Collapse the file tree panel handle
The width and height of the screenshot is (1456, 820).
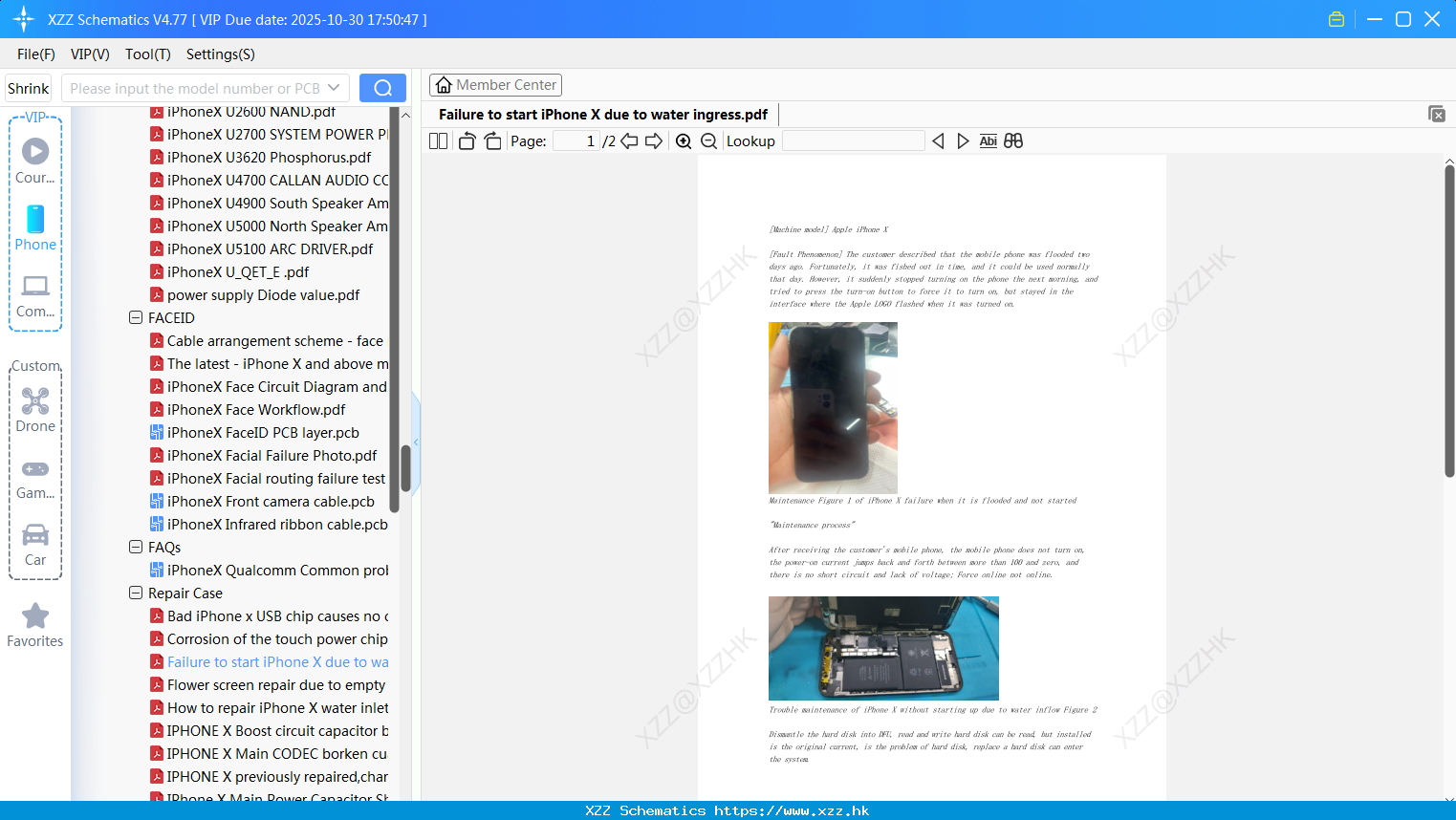(x=416, y=442)
